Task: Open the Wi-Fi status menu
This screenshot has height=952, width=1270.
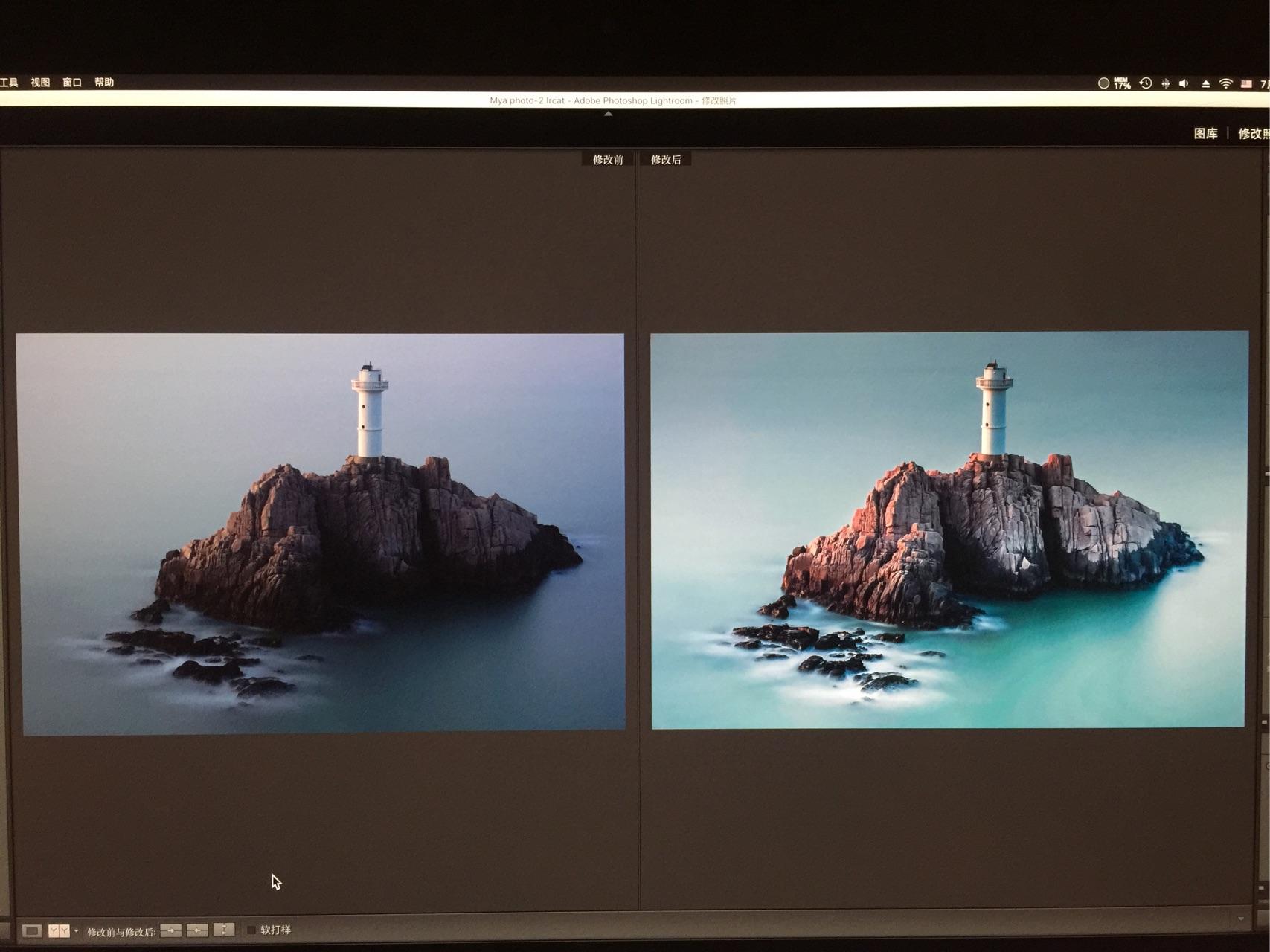Action: click(x=1225, y=83)
